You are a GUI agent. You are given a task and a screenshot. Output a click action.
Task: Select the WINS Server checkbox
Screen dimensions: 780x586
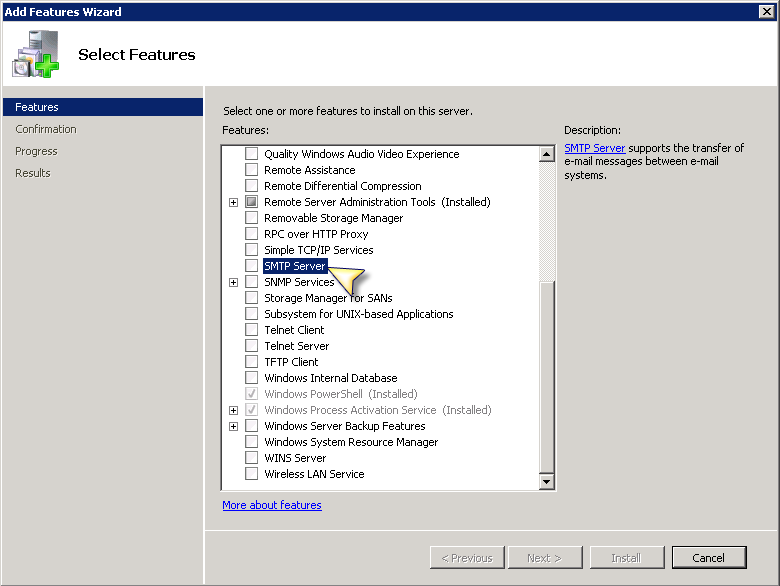(x=252, y=458)
